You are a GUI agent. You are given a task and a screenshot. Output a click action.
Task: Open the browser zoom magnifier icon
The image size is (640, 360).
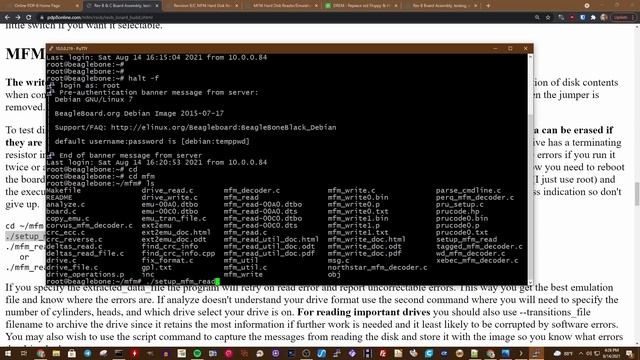tap(537, 18)
